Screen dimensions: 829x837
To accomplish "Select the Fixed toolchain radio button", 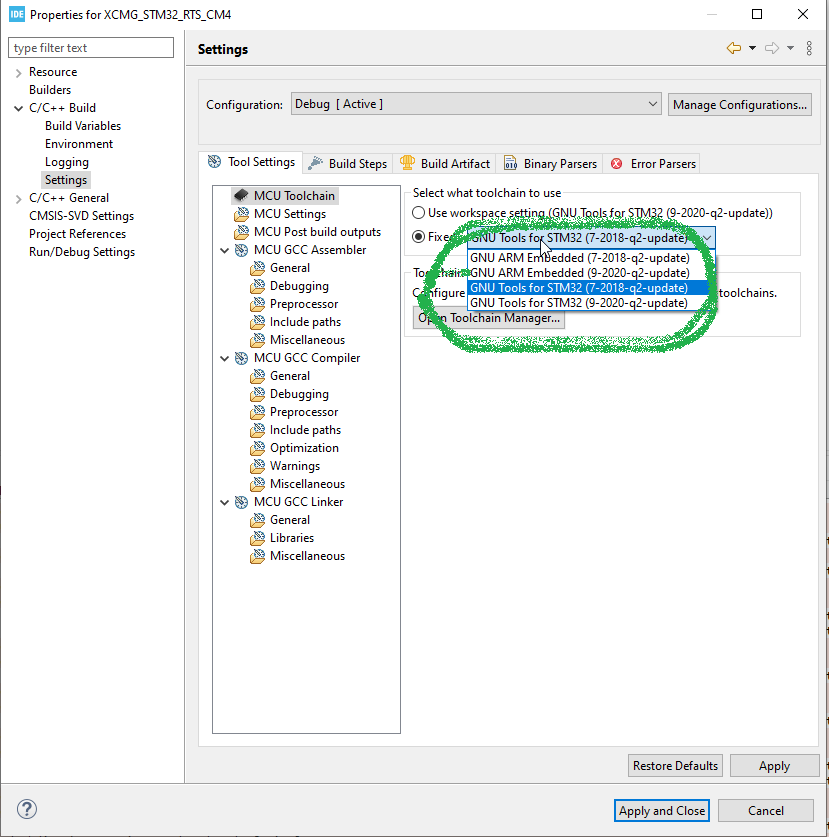I will [x=419, y=236].
